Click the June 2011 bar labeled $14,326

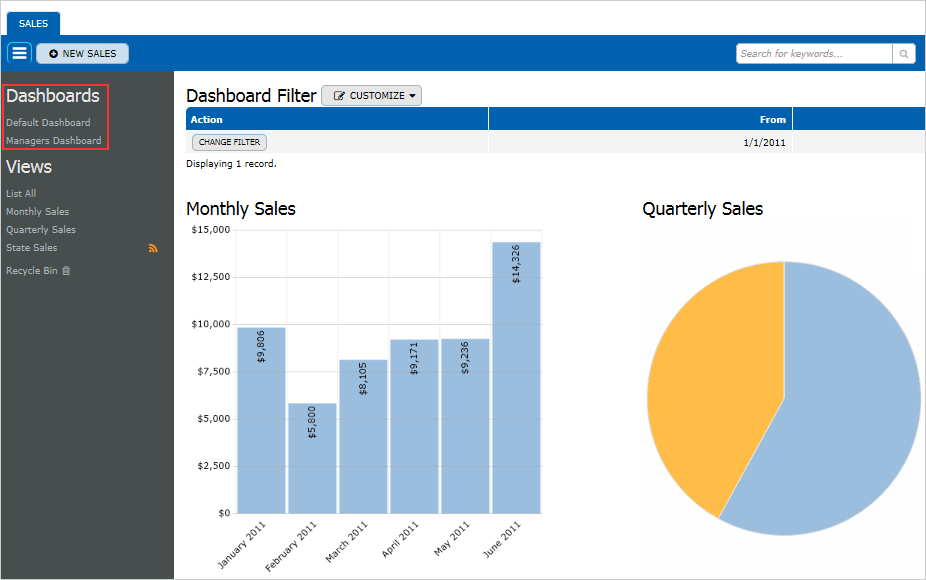(516, 378)
